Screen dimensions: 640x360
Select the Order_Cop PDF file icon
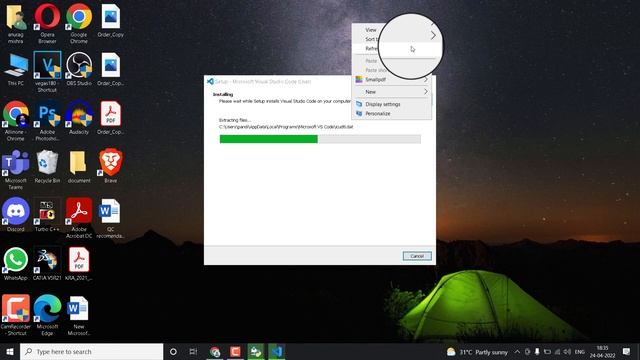tap(111, 118)
